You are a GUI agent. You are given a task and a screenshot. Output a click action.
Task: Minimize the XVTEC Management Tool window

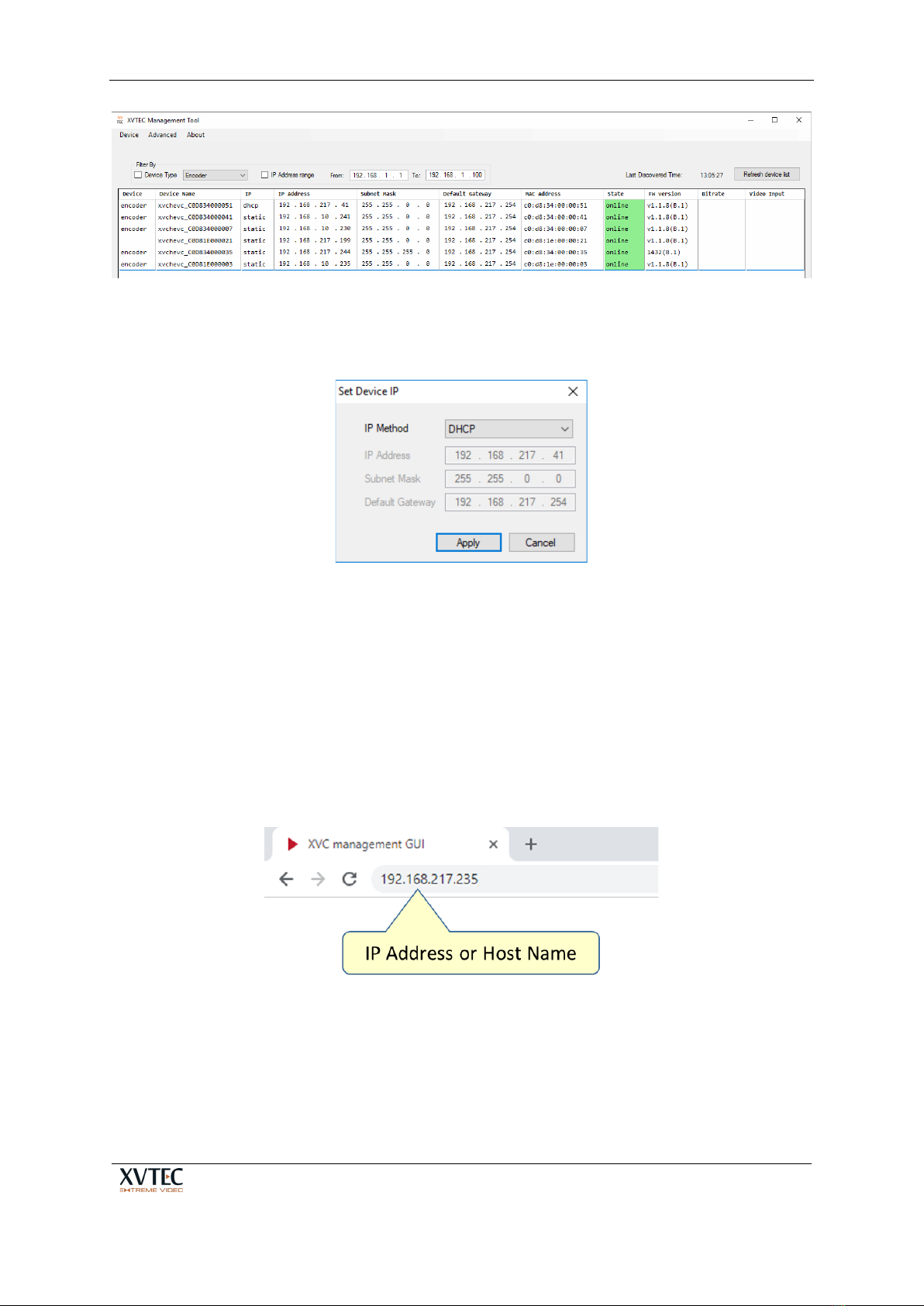click(750, 120)
